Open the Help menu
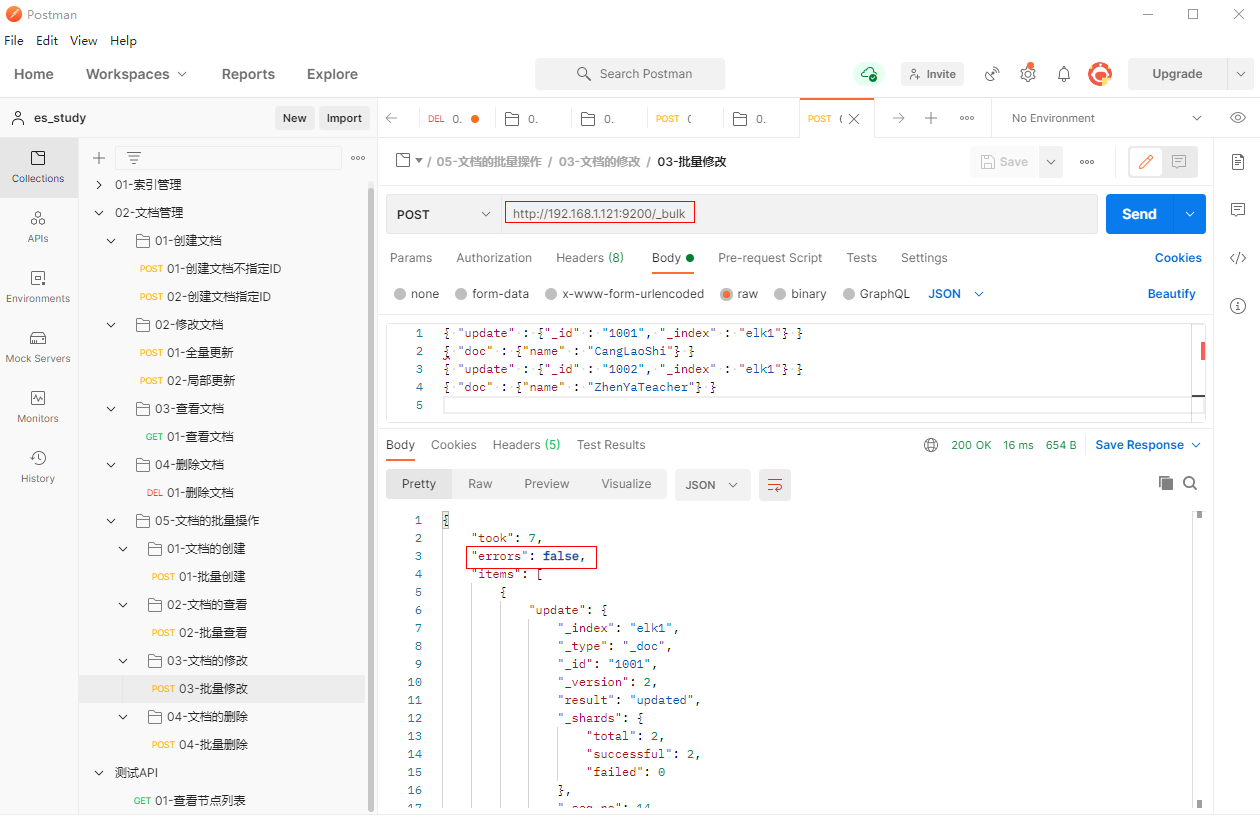The height and width of the screenshot is (817, 1260). click(123, 41)
